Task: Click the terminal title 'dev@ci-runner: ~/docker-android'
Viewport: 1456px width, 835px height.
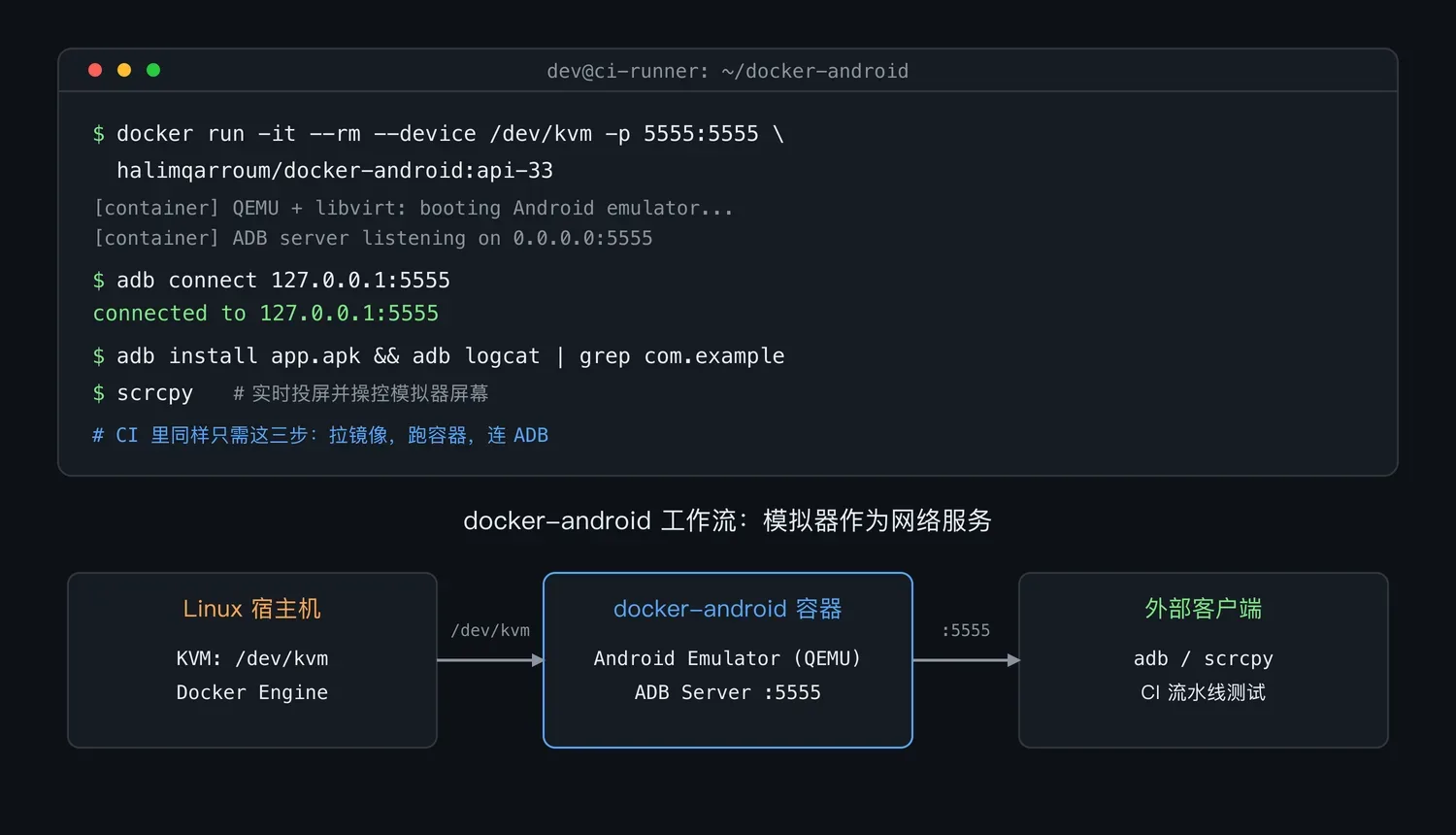Action: [x=728, y=71]
